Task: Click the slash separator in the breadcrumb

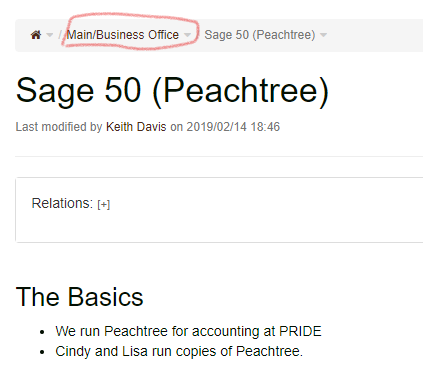Action: [60, 35]
